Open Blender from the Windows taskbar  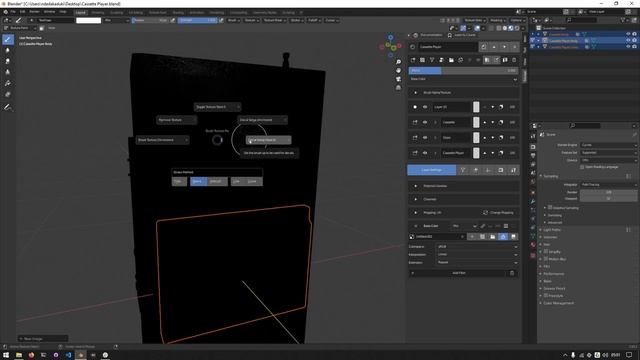point(81,355)
